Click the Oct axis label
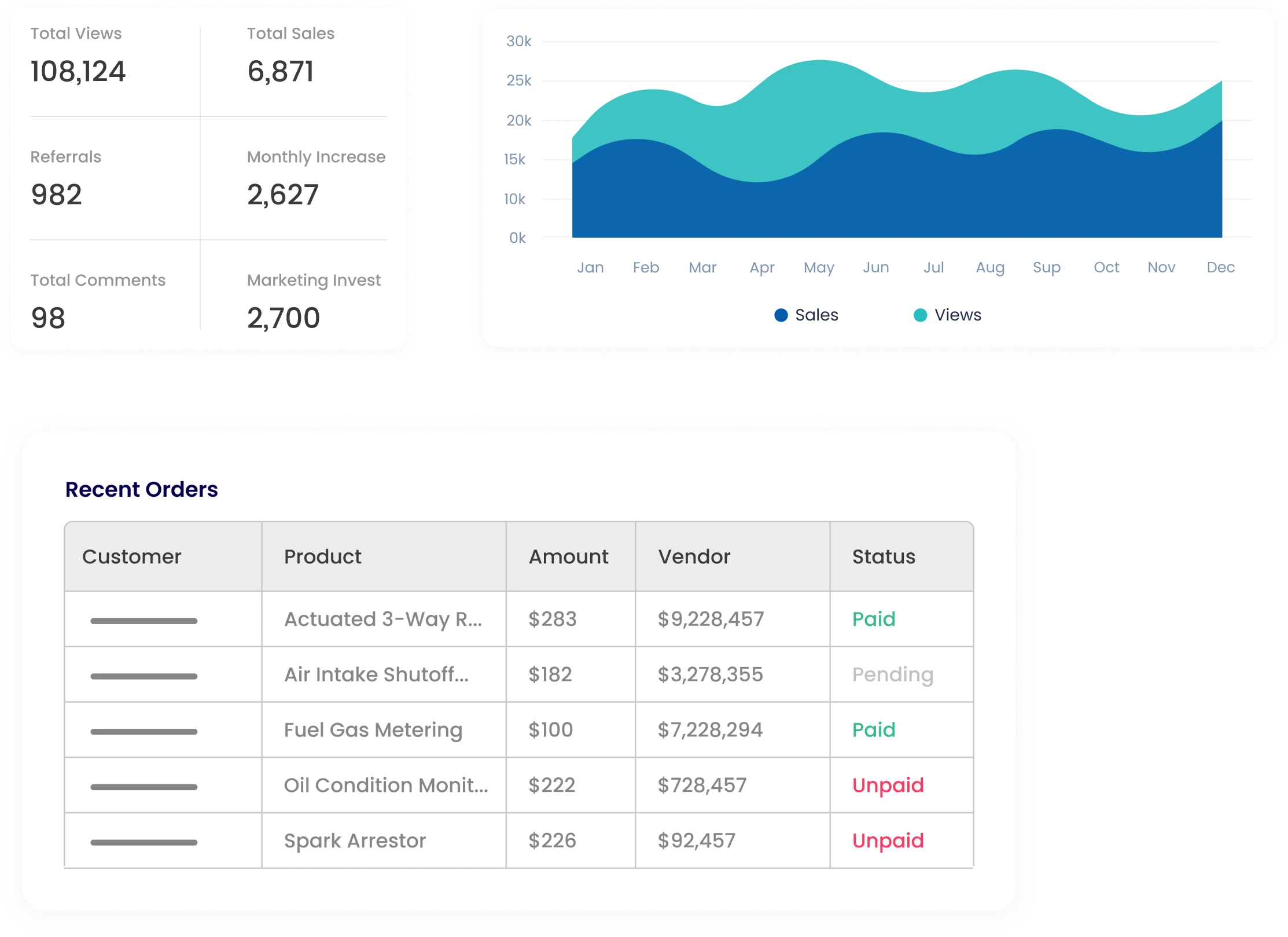 [1106, 268]
